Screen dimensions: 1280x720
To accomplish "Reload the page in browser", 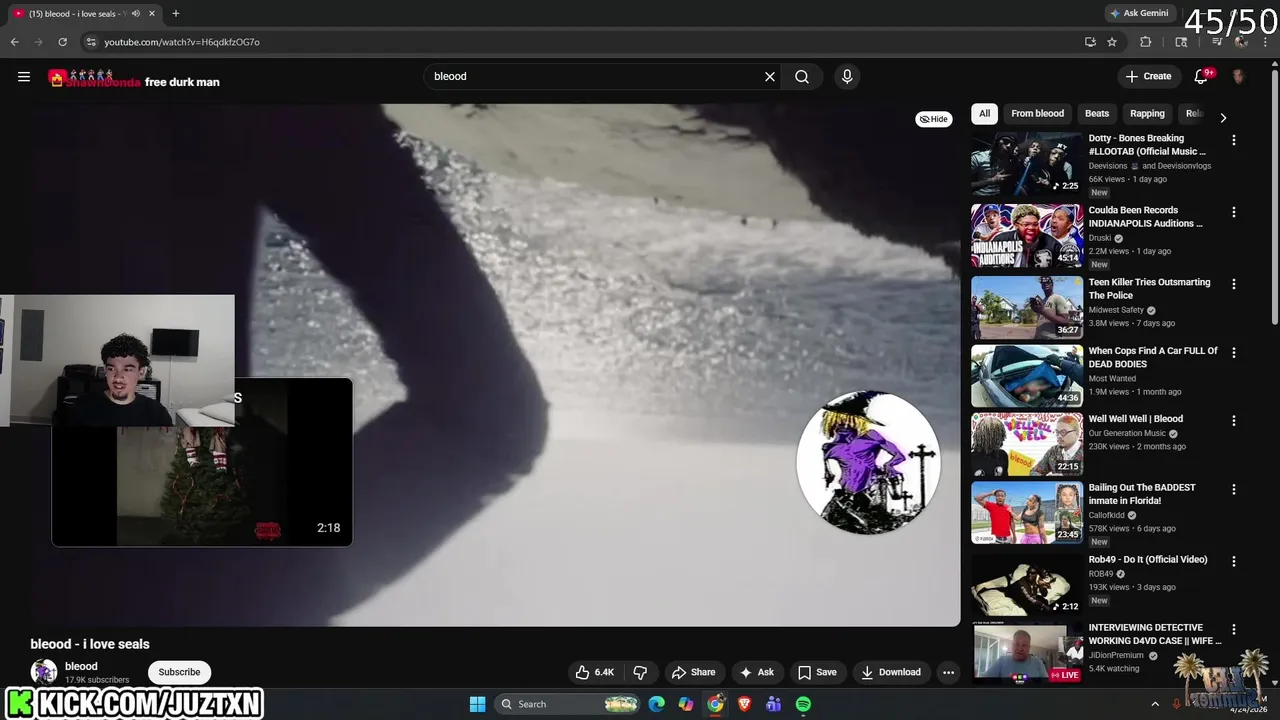I will tap(62, 42).
